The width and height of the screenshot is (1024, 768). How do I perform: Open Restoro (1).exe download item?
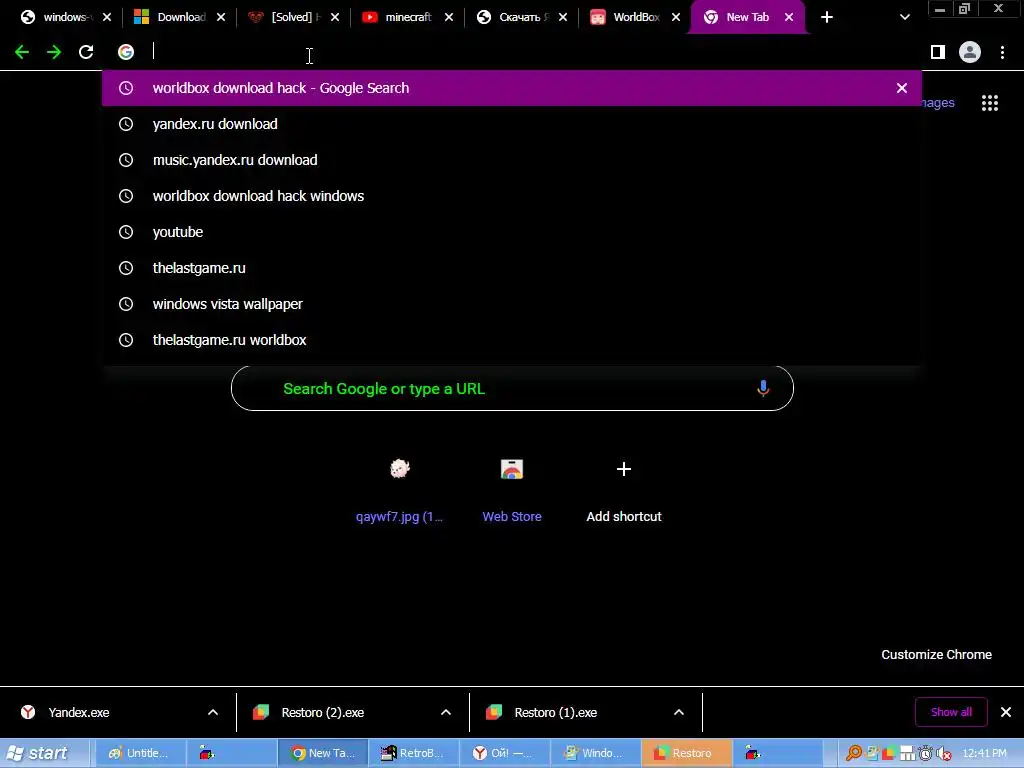(x=566, y=712)
